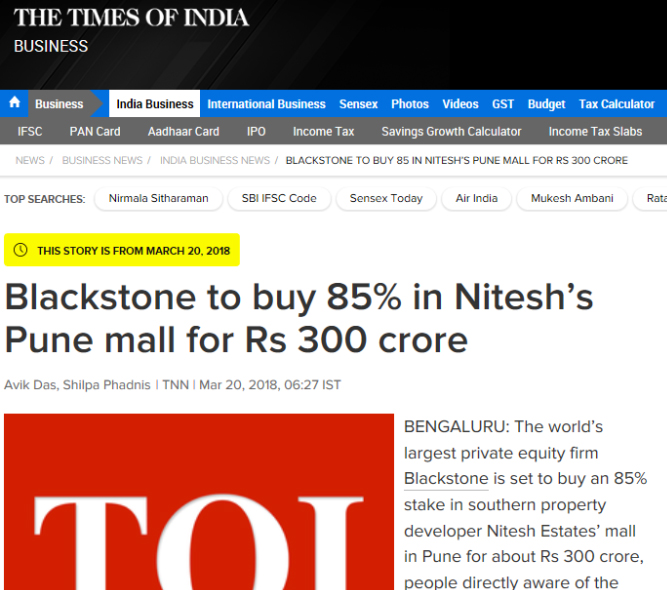The width and height of the screenshot is (667, 590).
Task: Open the Tax Calculator menu item
Action: (x=616, y=104)
